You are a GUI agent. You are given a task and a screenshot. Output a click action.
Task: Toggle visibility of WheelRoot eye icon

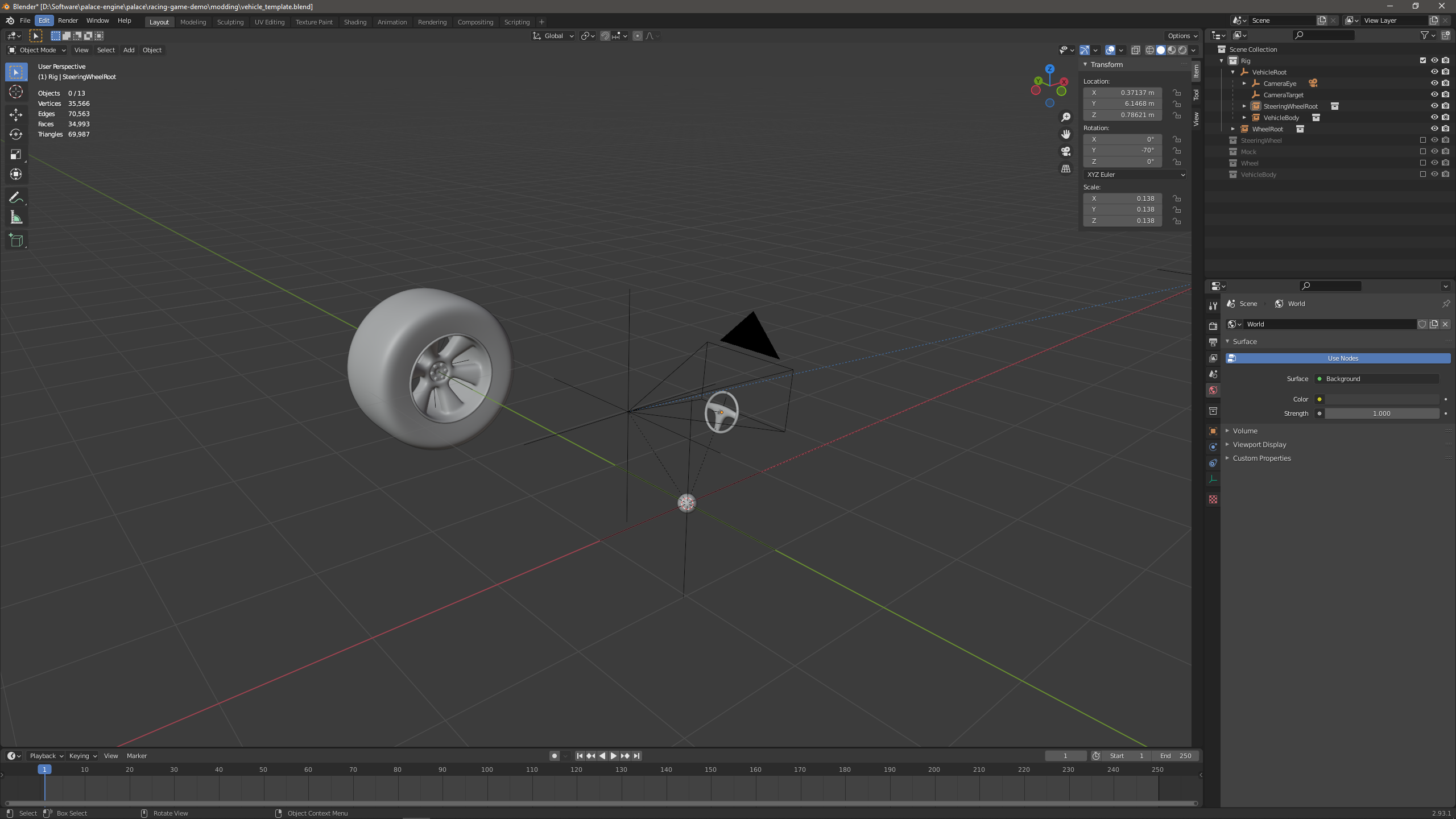1434,129
